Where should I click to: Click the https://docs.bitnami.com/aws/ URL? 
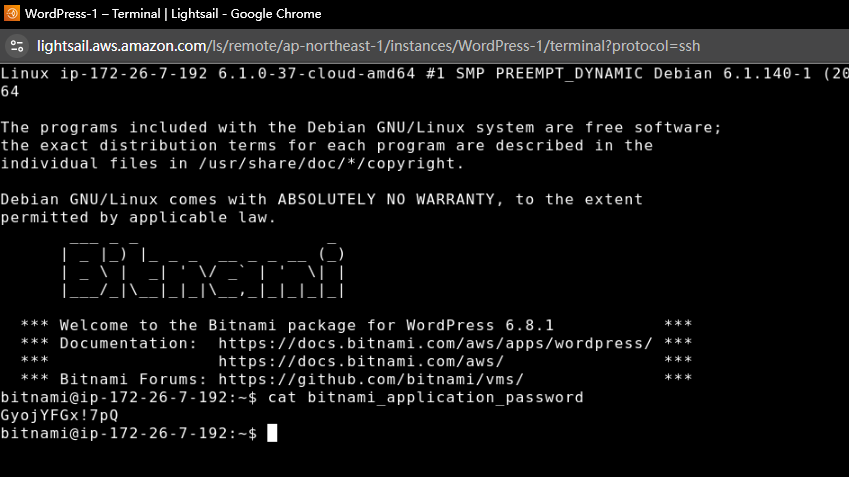coord(361,361)
